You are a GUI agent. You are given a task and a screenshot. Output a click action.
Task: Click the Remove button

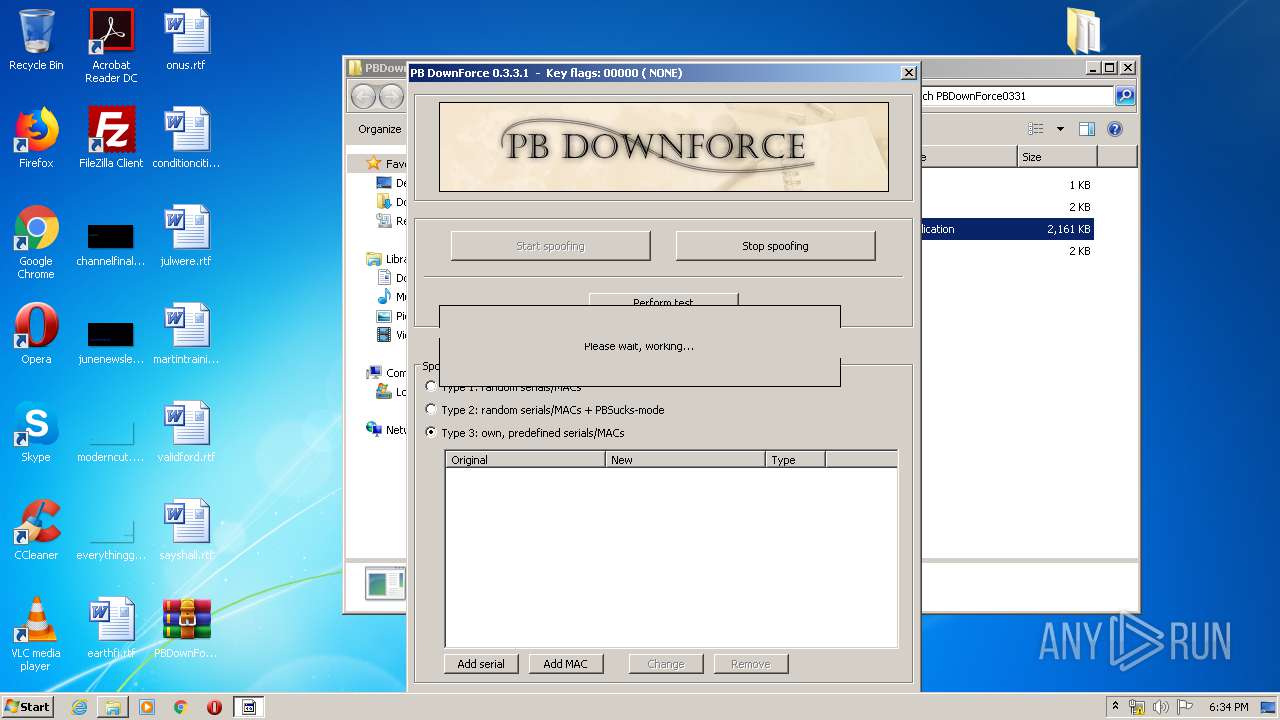[x=750, y=664]
